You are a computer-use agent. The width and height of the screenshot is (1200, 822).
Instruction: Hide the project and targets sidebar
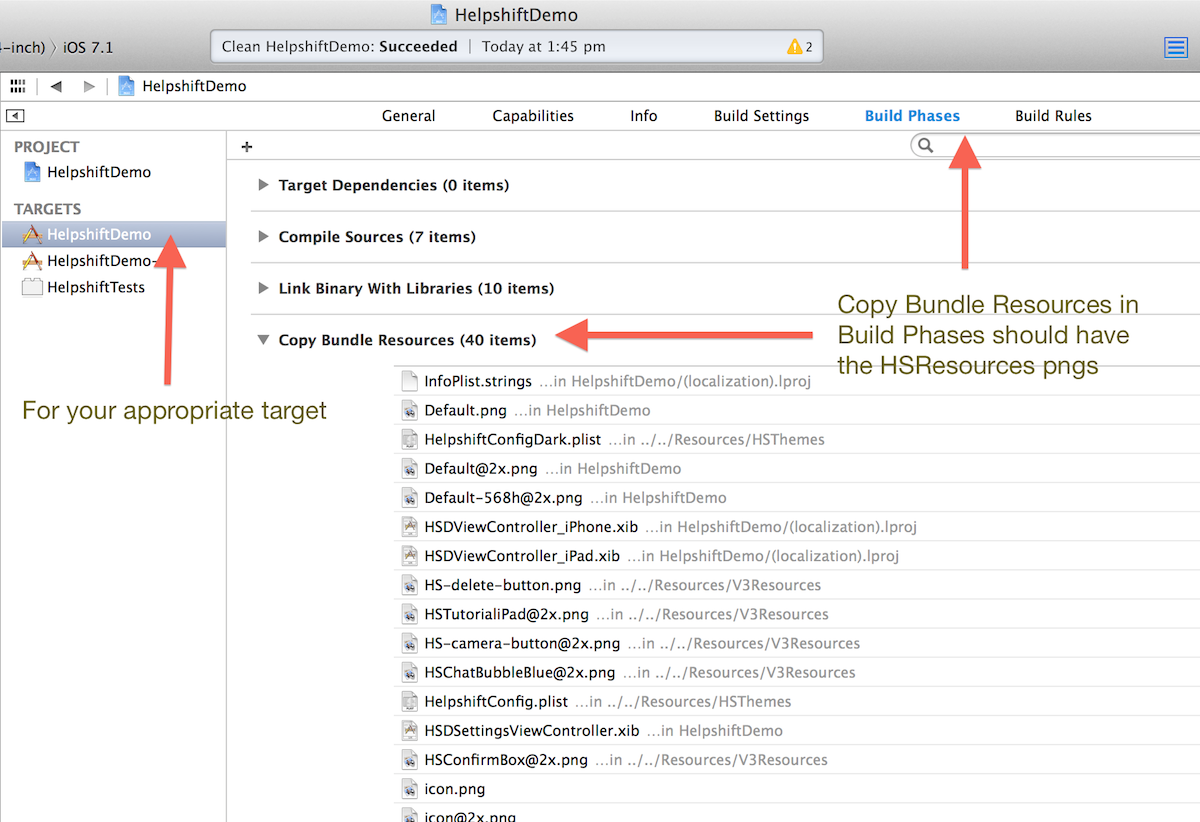coord(15,116)
